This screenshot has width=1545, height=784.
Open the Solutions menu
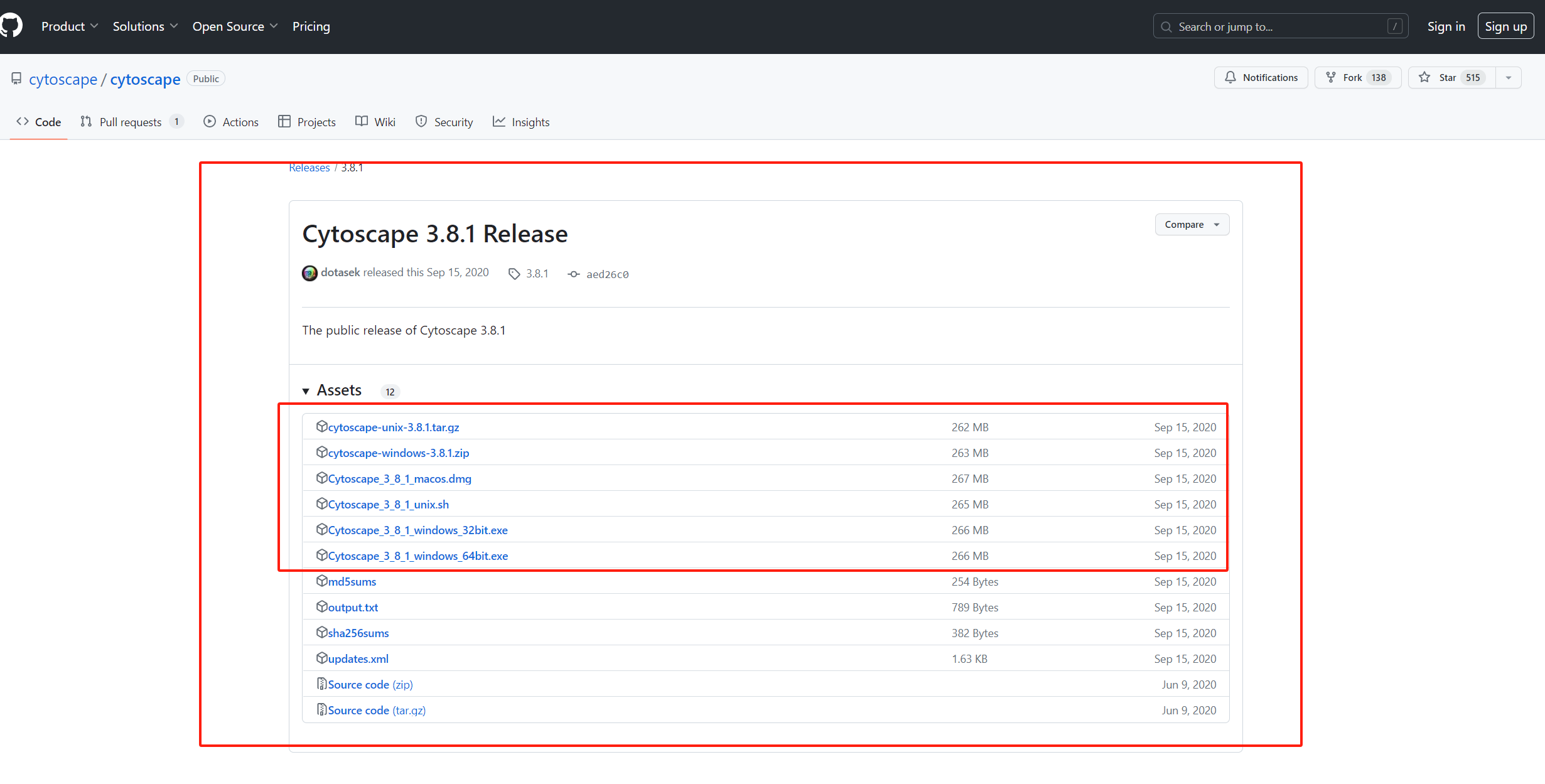click(x=145, y=26)
